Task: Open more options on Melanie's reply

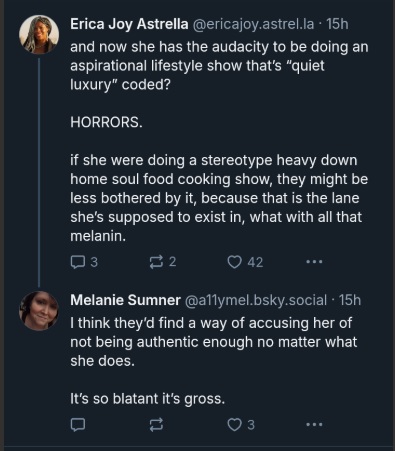Action: click(x=314, y=425)
